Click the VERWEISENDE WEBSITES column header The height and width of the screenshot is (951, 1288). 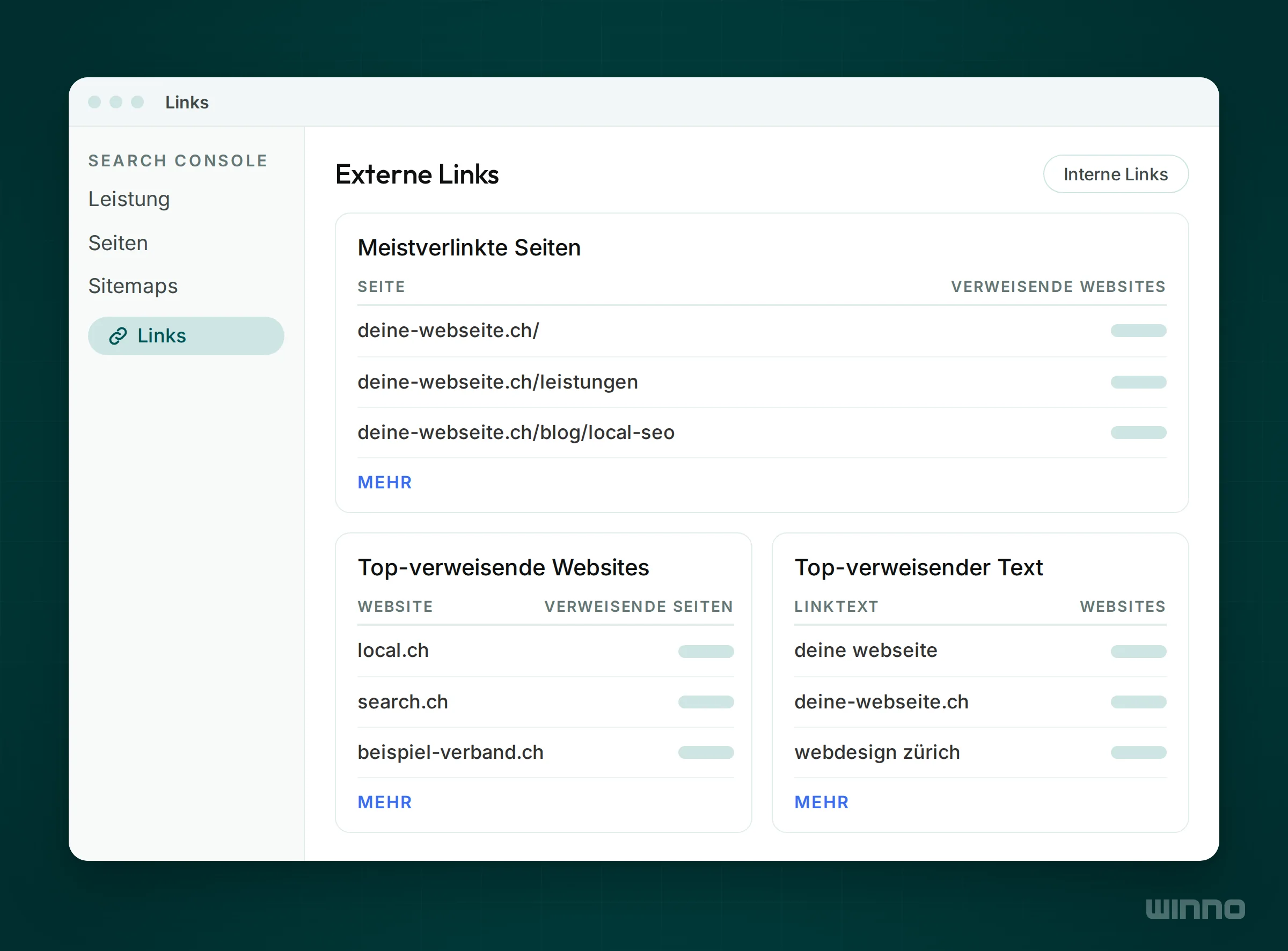(x=1058, y=287)
